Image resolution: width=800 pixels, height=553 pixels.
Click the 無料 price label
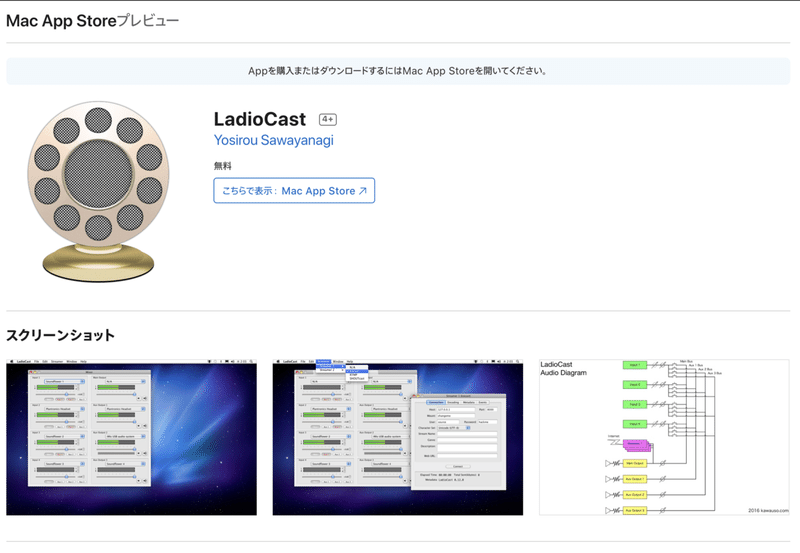coord(222,166)
